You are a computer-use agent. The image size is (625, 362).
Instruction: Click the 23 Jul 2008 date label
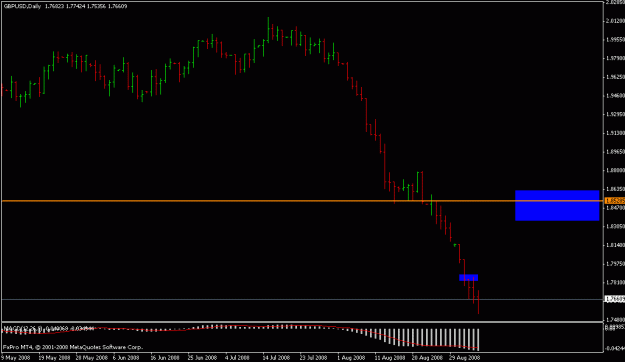[x=313, y=358]
